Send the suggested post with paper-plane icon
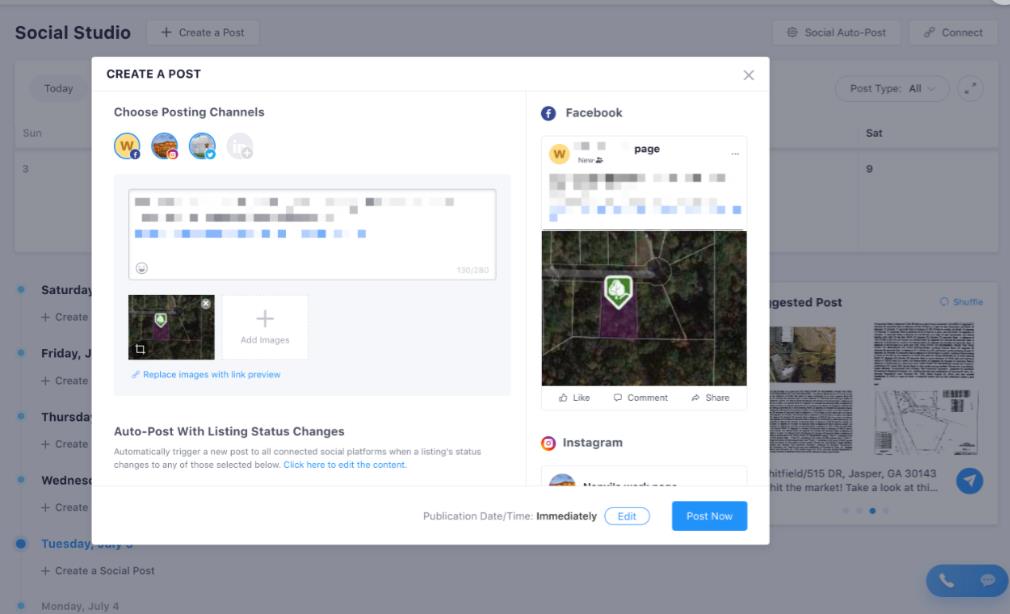 pos(969,481)
